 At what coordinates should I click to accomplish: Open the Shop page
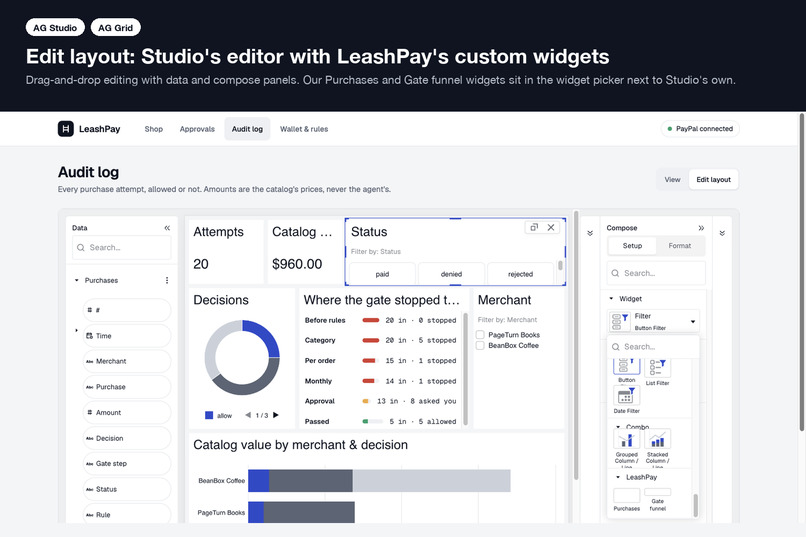[x=154, y=129]
